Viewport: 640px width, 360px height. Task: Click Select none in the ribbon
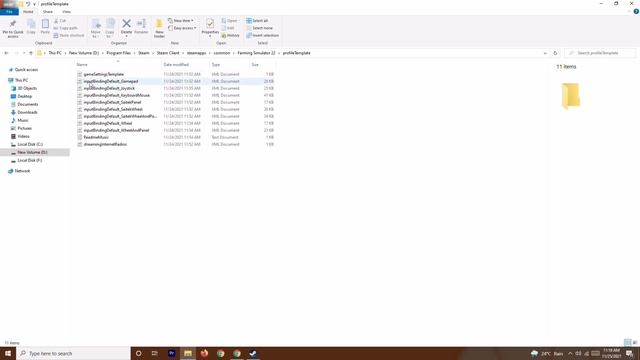click(260, 28)
